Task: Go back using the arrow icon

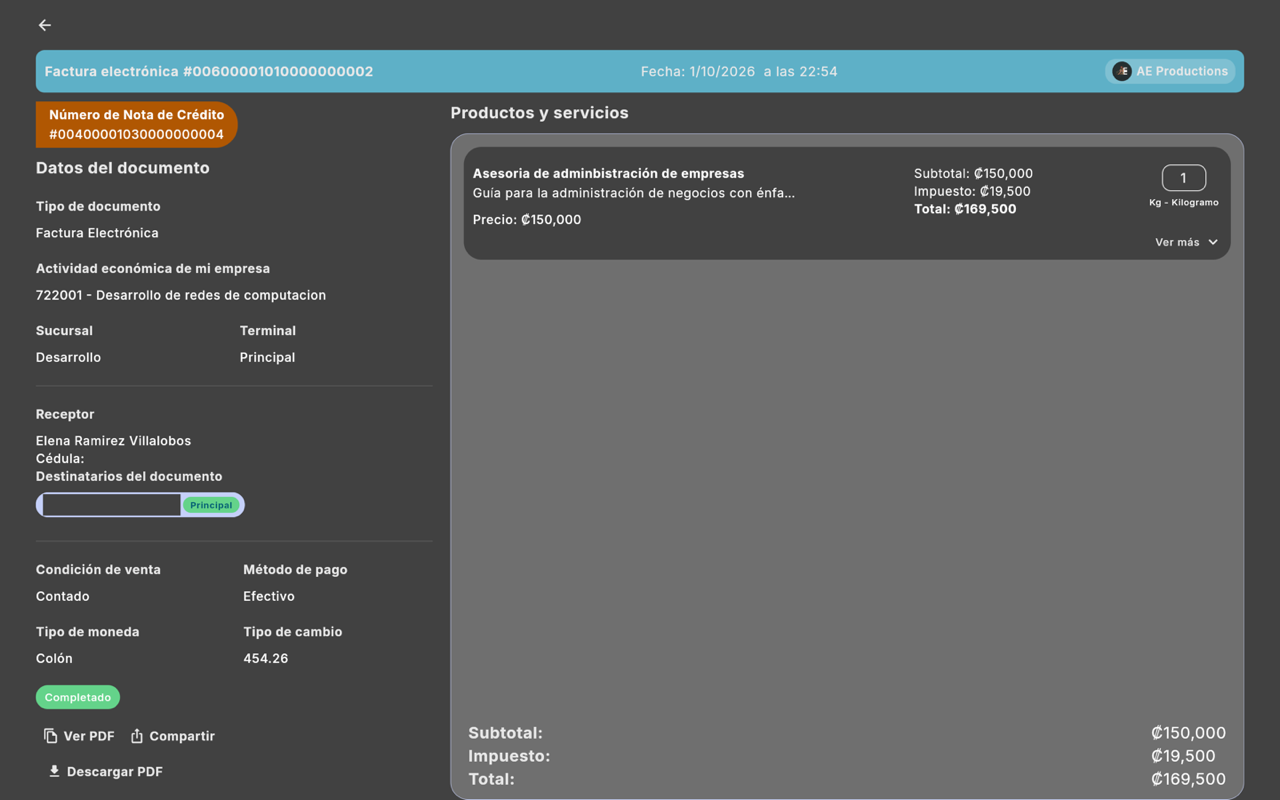Action: click(x=45, y=25)
